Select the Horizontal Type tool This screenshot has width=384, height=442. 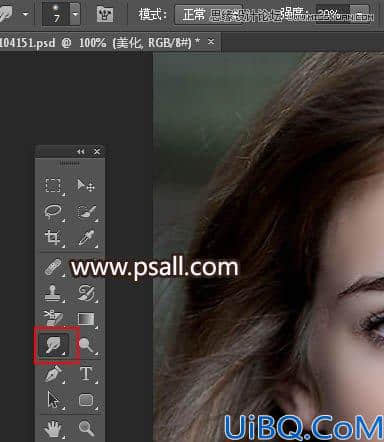tap(86, 374)
